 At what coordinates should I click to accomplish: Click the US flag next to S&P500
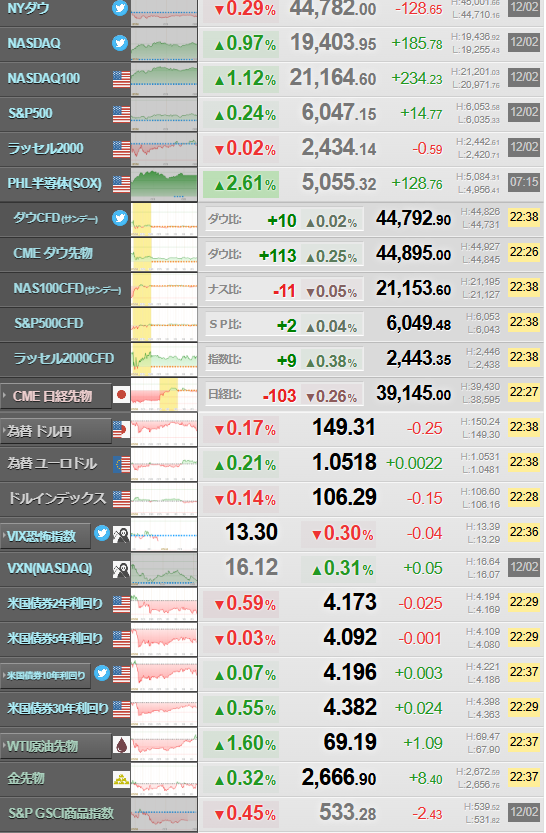click(121, 114)
